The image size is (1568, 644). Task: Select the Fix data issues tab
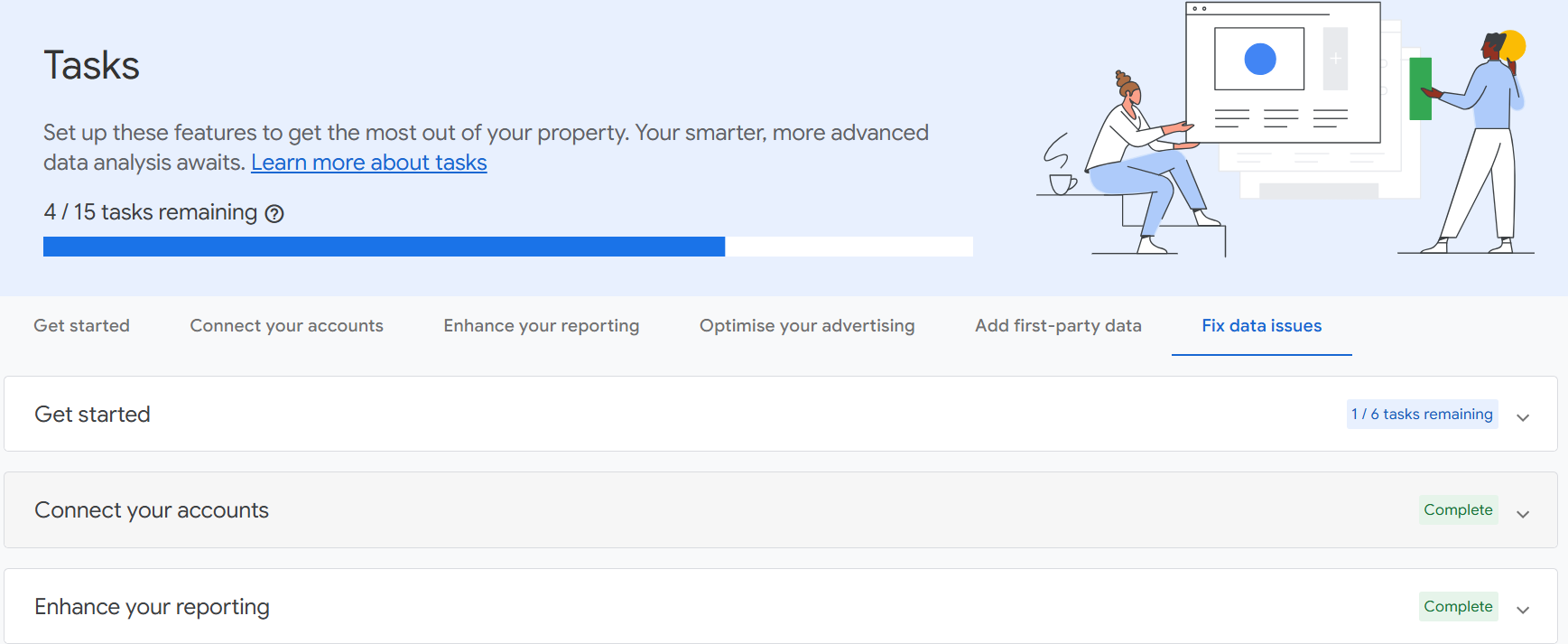[x=1261, y=326]
